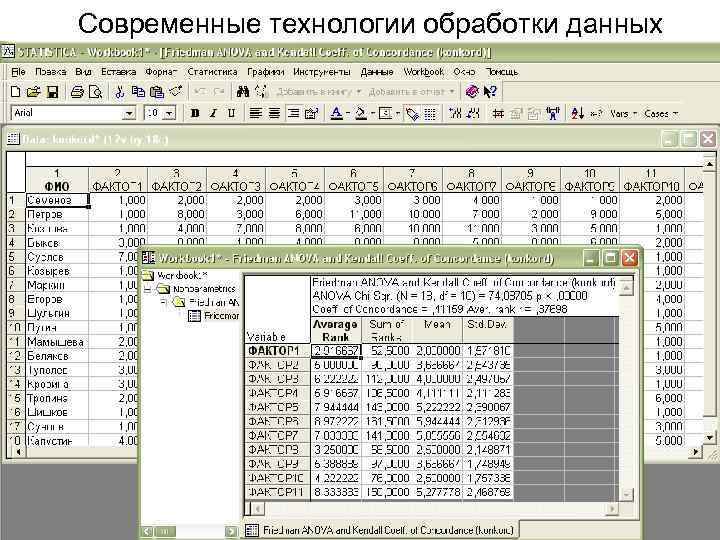Click the fill color bucket swatch

coord(361,113)
